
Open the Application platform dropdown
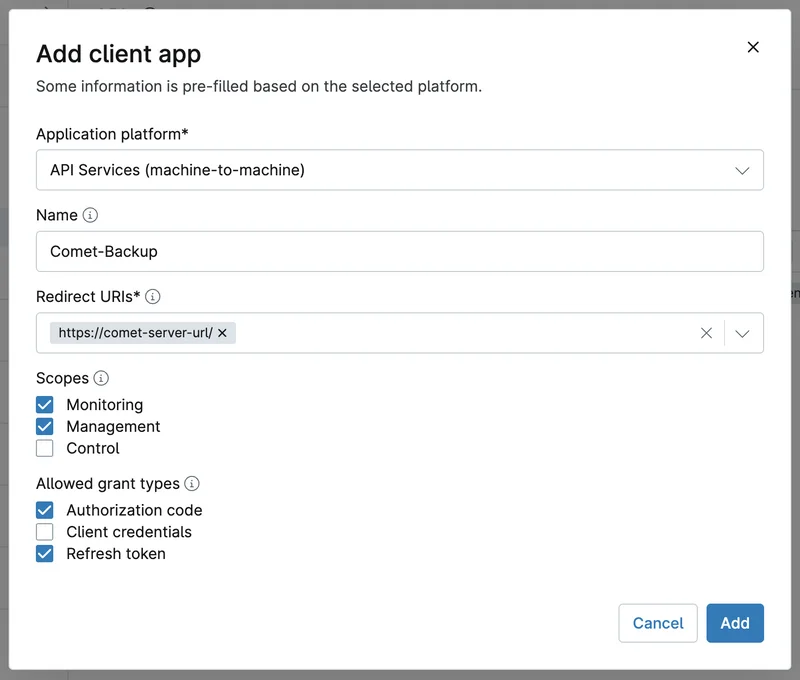(399, 170)
